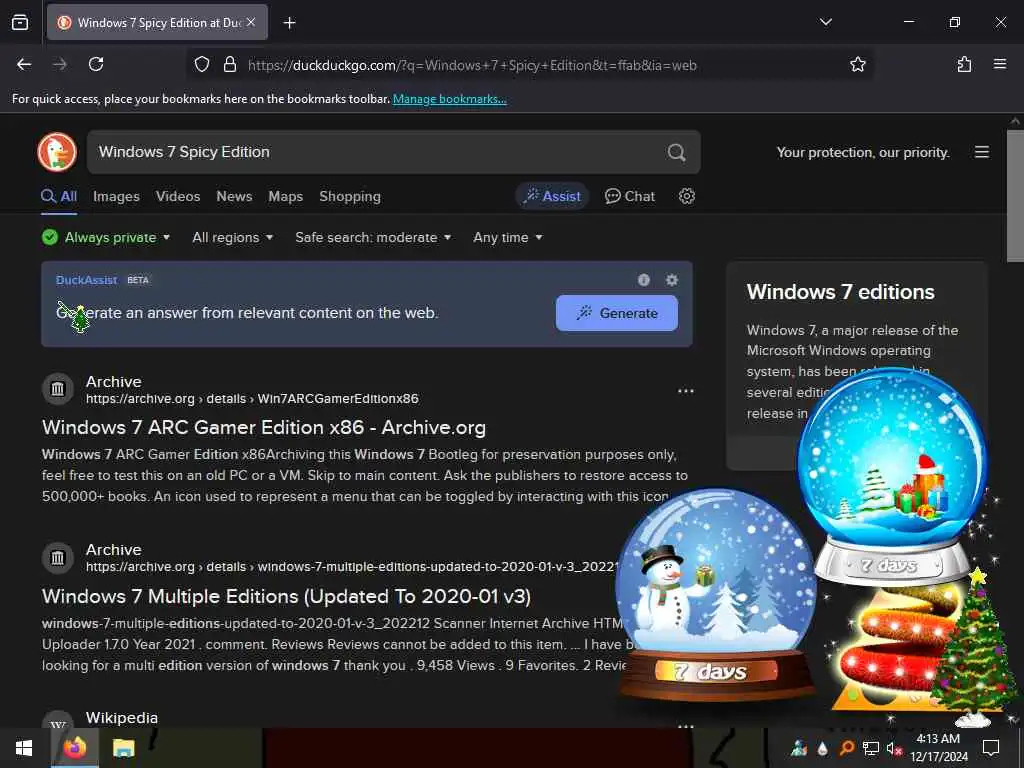Open the list all tabs chevron
The image size is (1024, 768).
tap(825, 22)
